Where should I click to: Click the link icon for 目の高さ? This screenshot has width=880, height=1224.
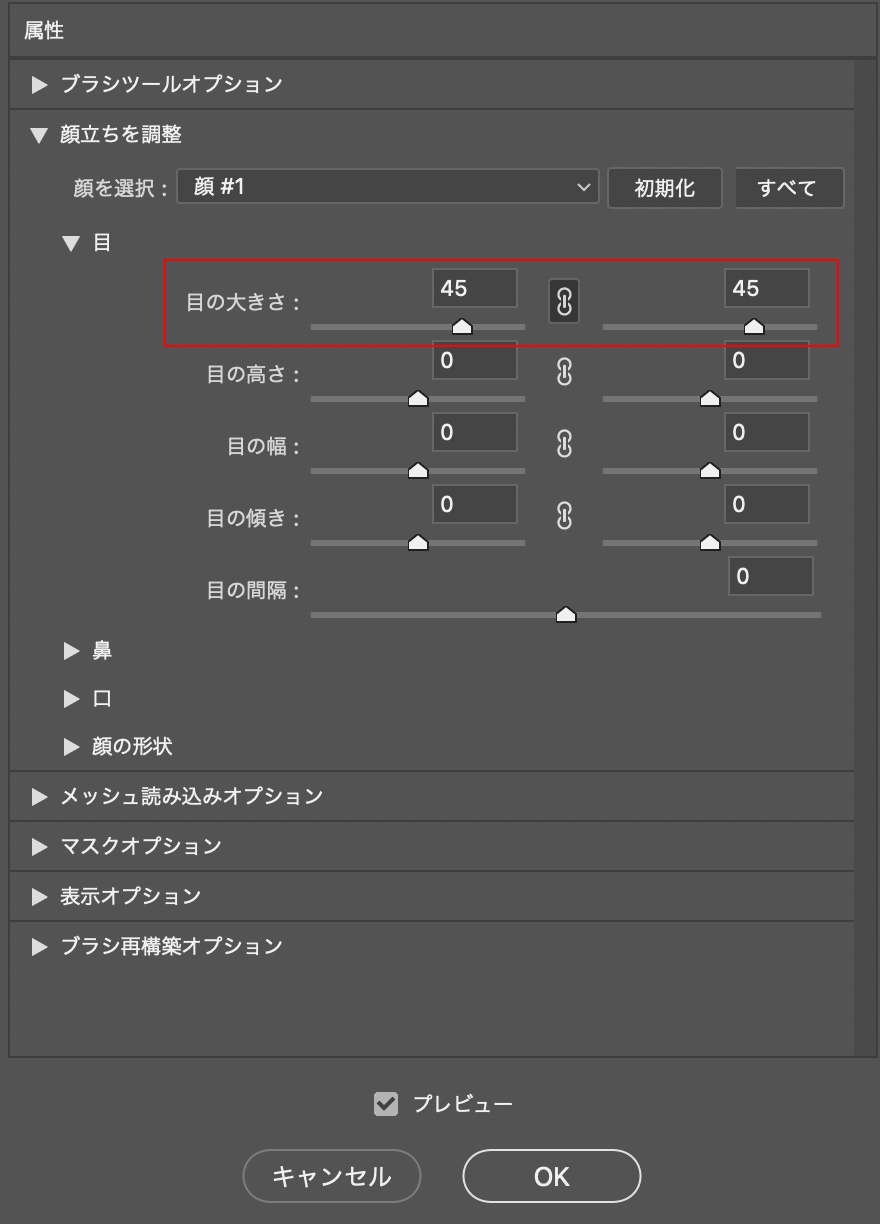pos(564,373)
